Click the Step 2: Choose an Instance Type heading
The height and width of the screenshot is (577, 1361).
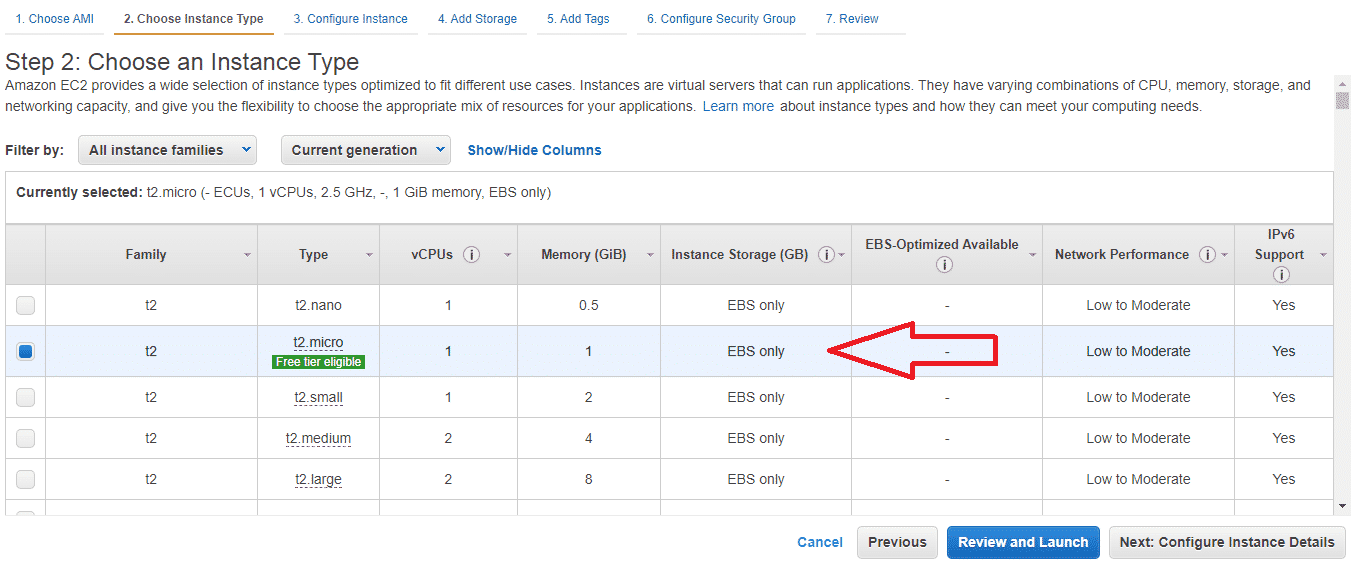tap(182, 62)
